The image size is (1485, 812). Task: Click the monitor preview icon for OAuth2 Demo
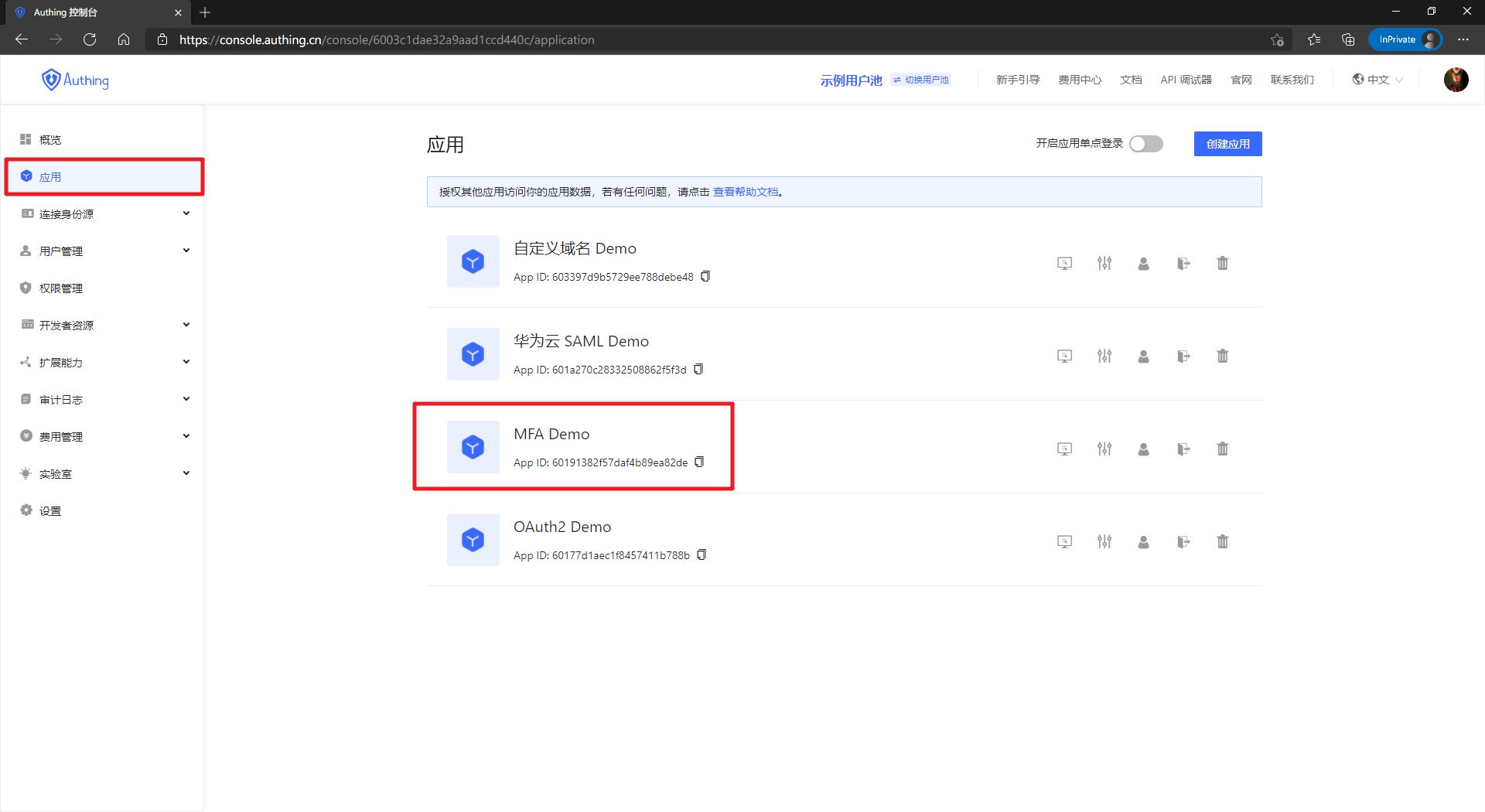[x=1065, y=542]
